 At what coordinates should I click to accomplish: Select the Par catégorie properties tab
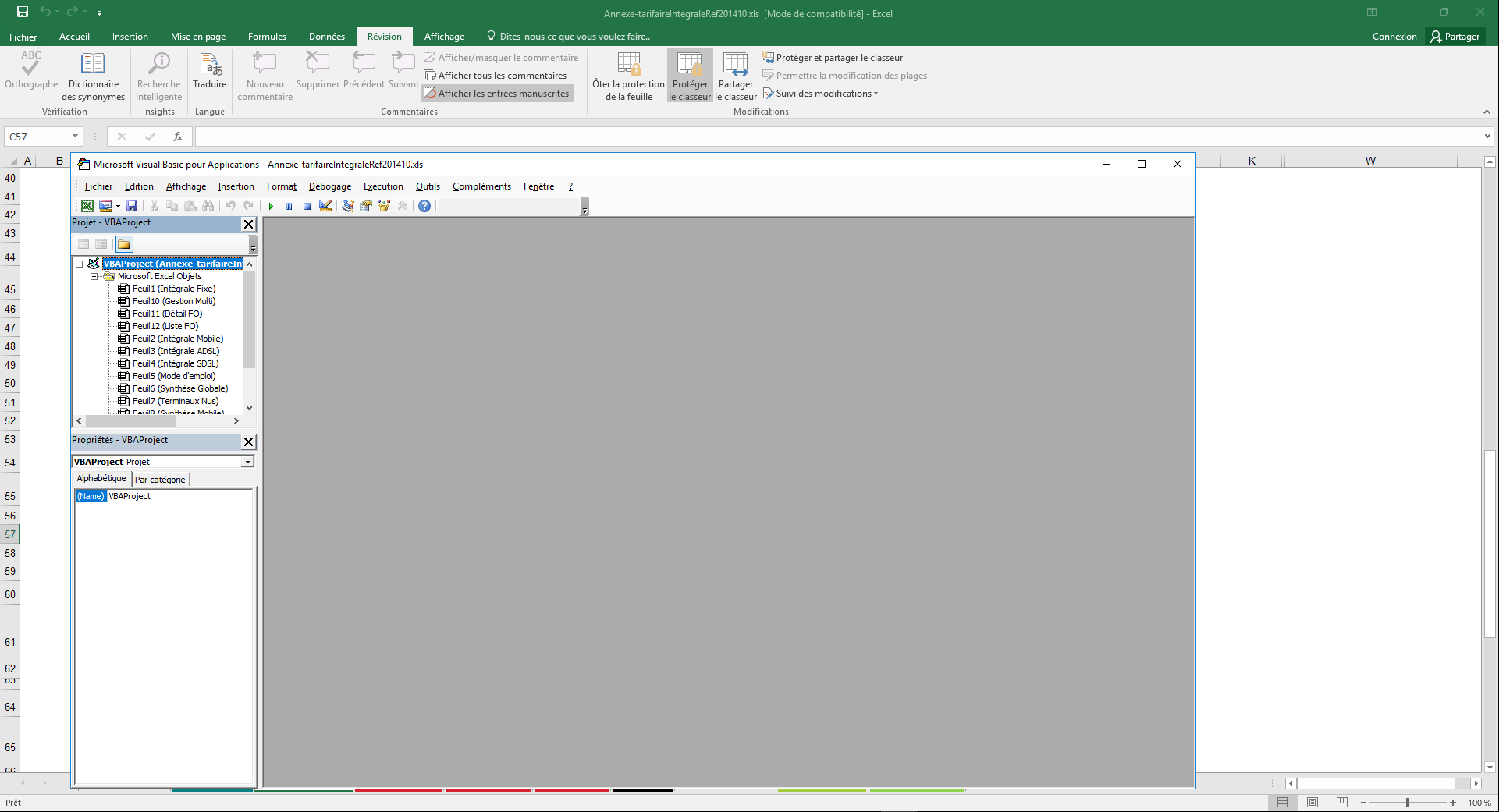pos(160,479)
